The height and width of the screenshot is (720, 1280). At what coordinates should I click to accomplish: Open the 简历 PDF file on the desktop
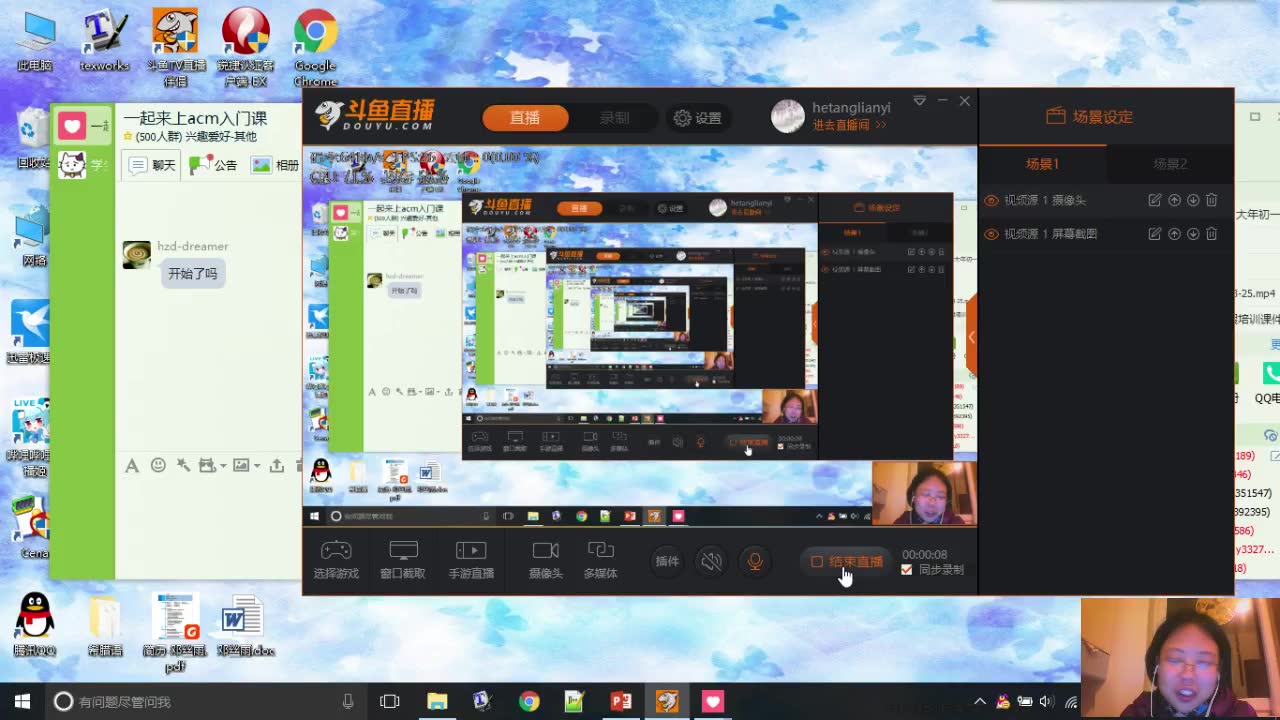pos(176,632)
